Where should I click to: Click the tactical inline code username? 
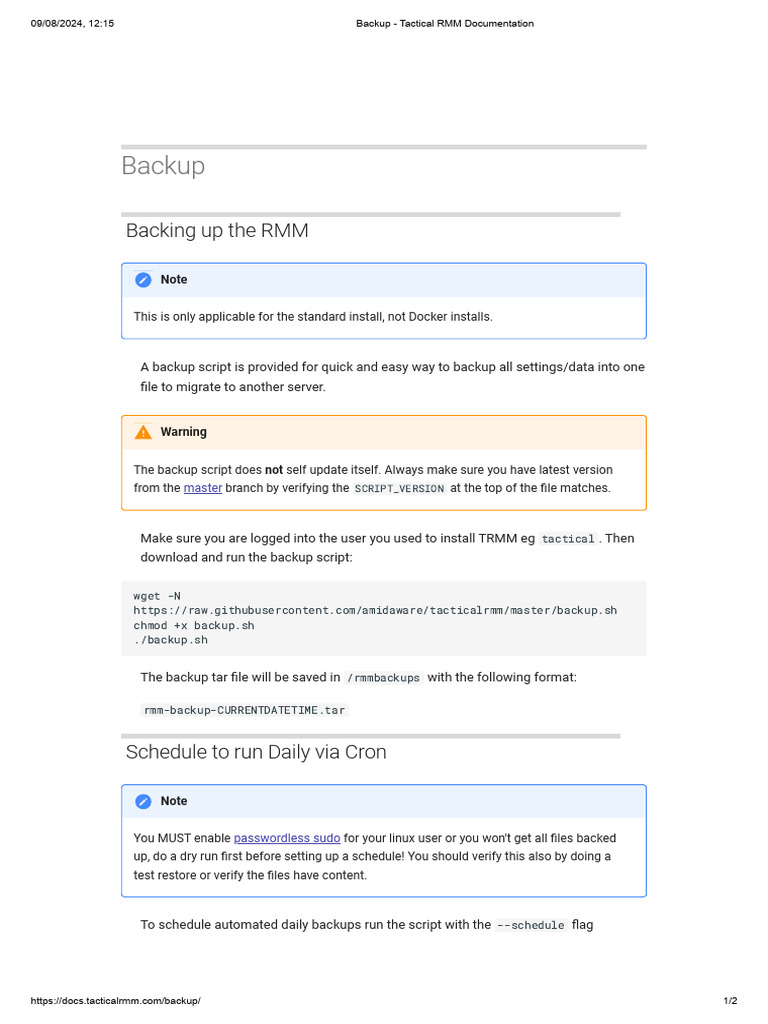pos(568,539)
